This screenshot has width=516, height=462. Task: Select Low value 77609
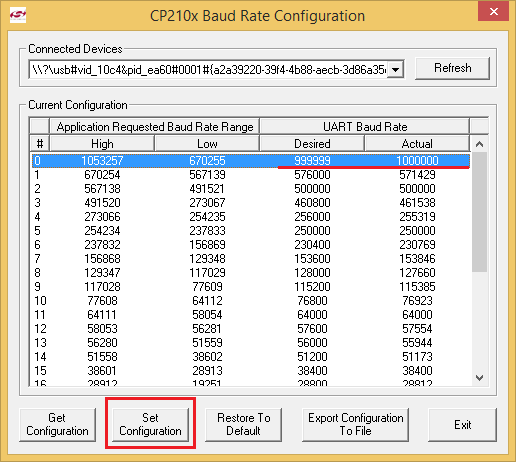[x=207, y=287]
